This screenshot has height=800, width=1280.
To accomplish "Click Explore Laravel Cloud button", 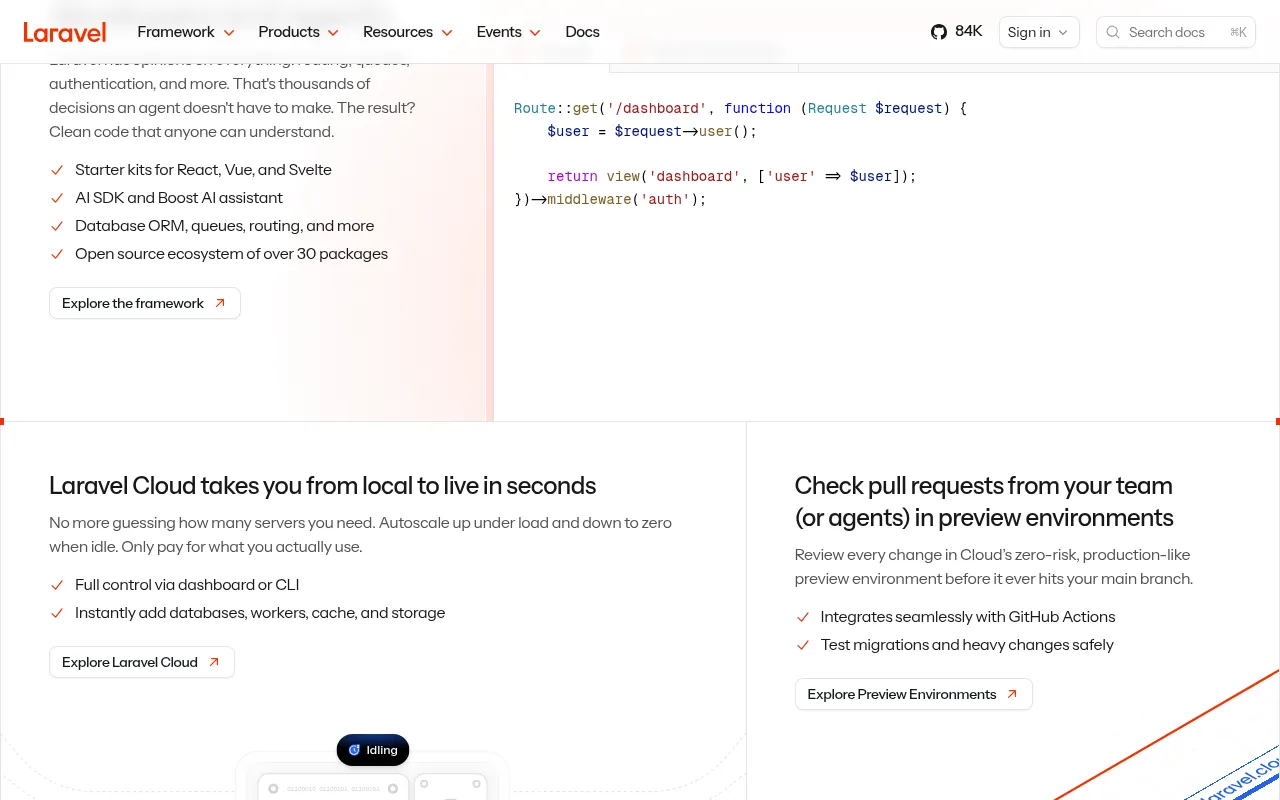I will pyautogui.click(x=142, y=662).
